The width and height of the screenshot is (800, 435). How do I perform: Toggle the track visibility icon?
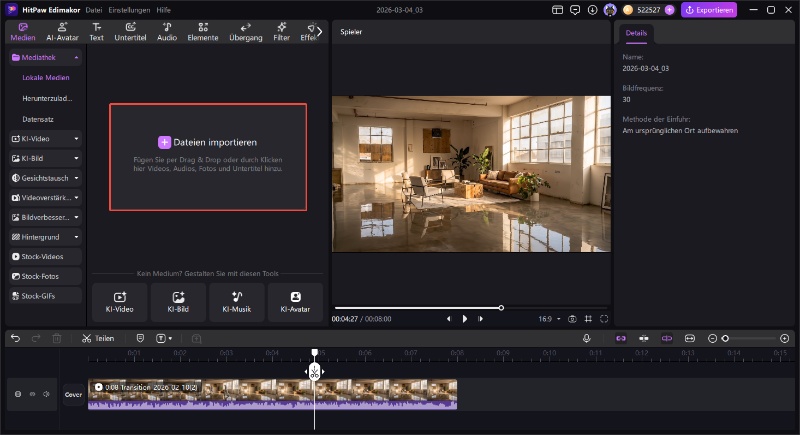[x=32, y=394]
